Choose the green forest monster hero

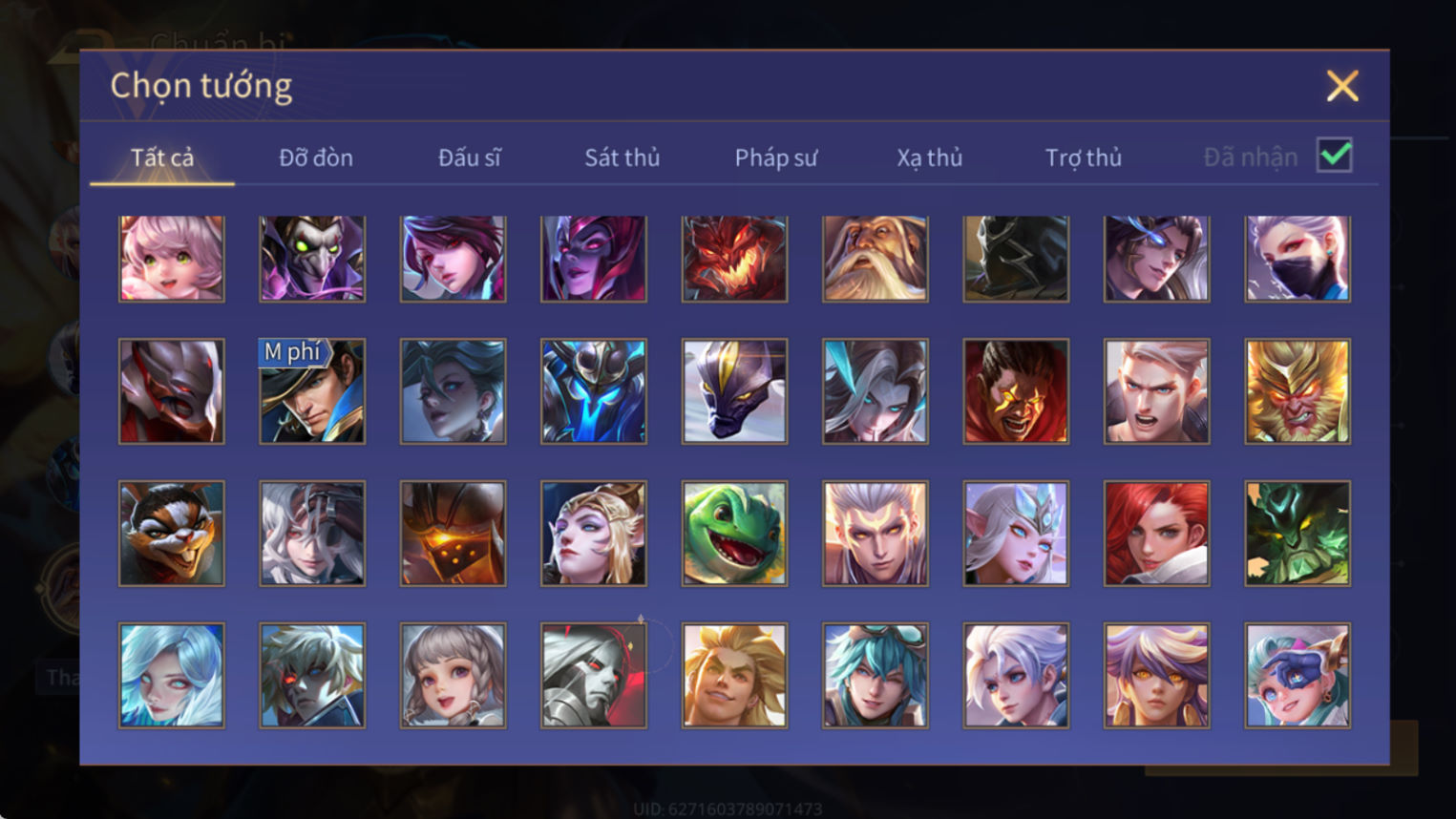[x=1298, y=534]
